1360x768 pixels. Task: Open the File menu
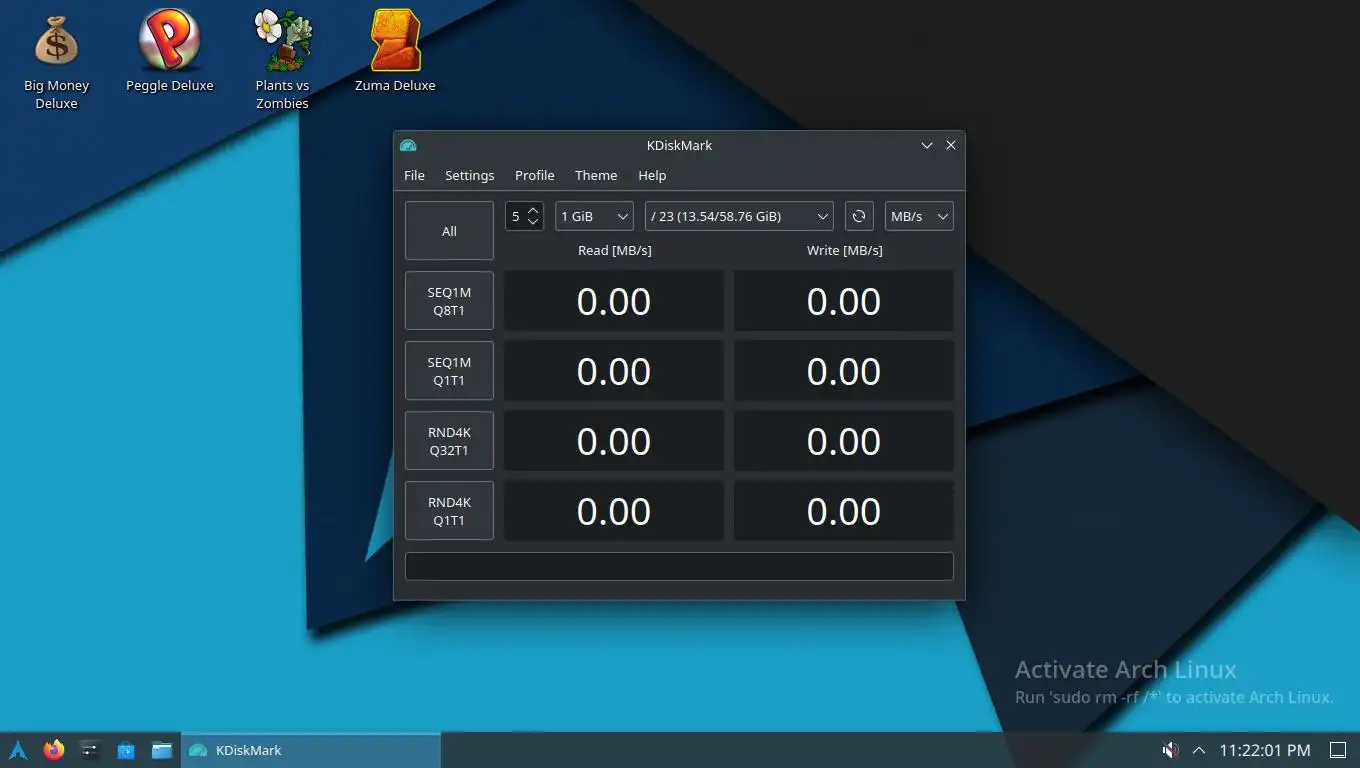(414, 175)
